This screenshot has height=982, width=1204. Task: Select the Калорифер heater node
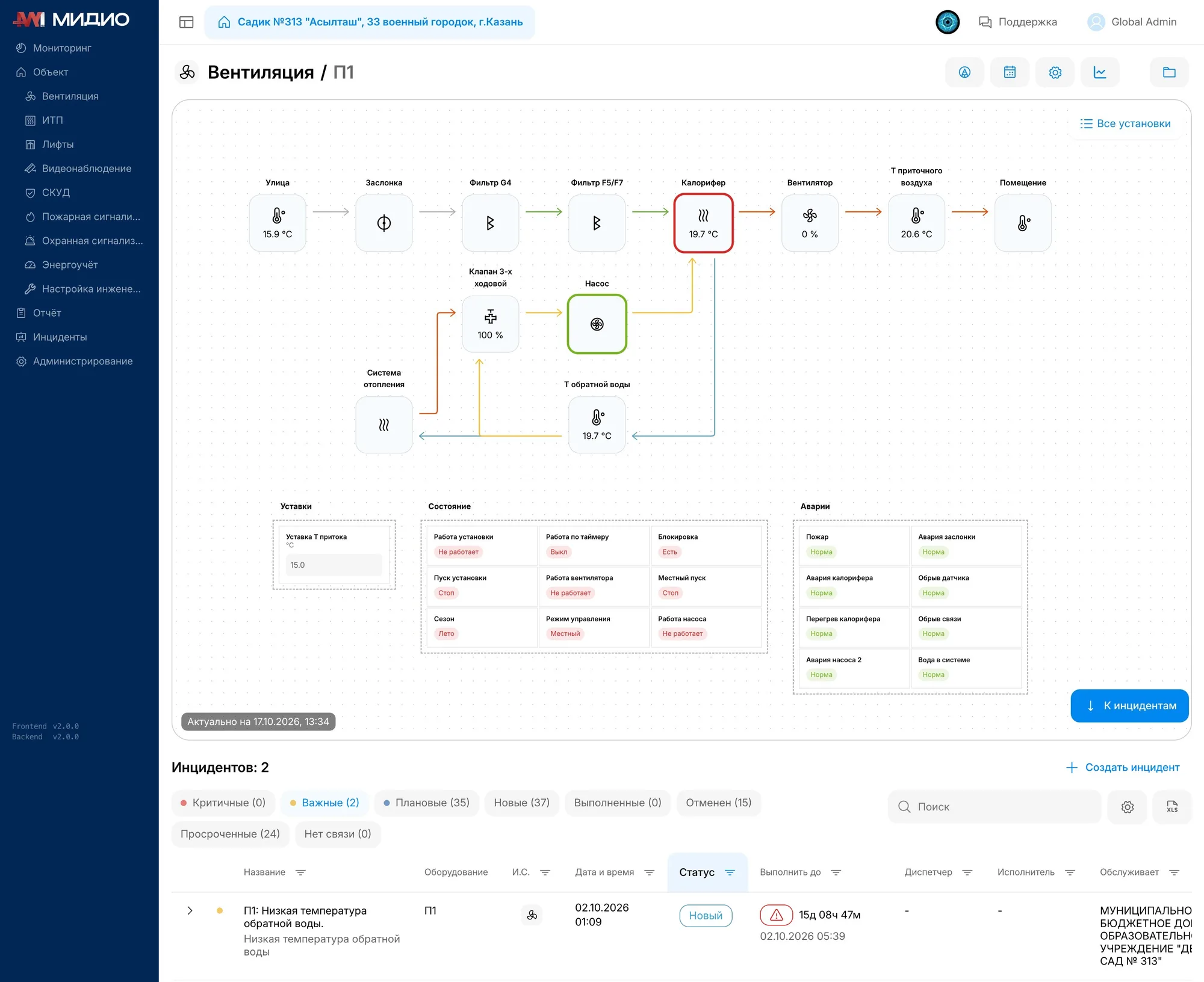click(x=703, y=223)
